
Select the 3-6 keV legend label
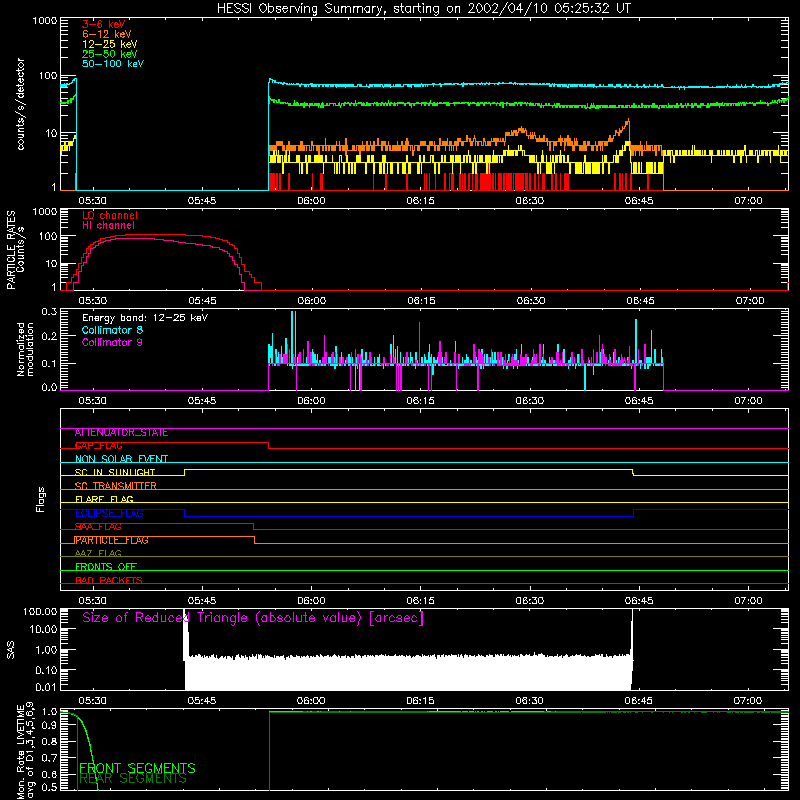click(104, 24)
